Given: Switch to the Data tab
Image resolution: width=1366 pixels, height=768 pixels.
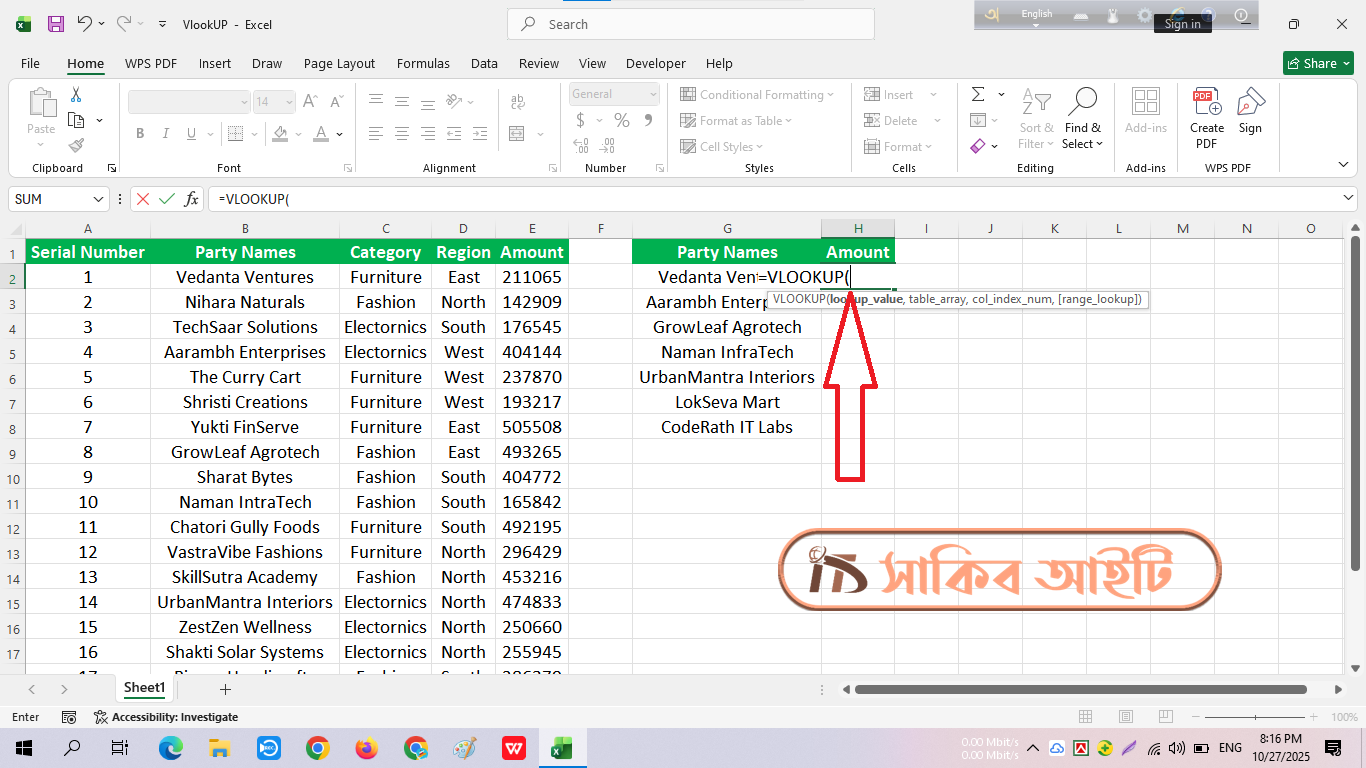Looking at the screenshot, I should point(484,63).
